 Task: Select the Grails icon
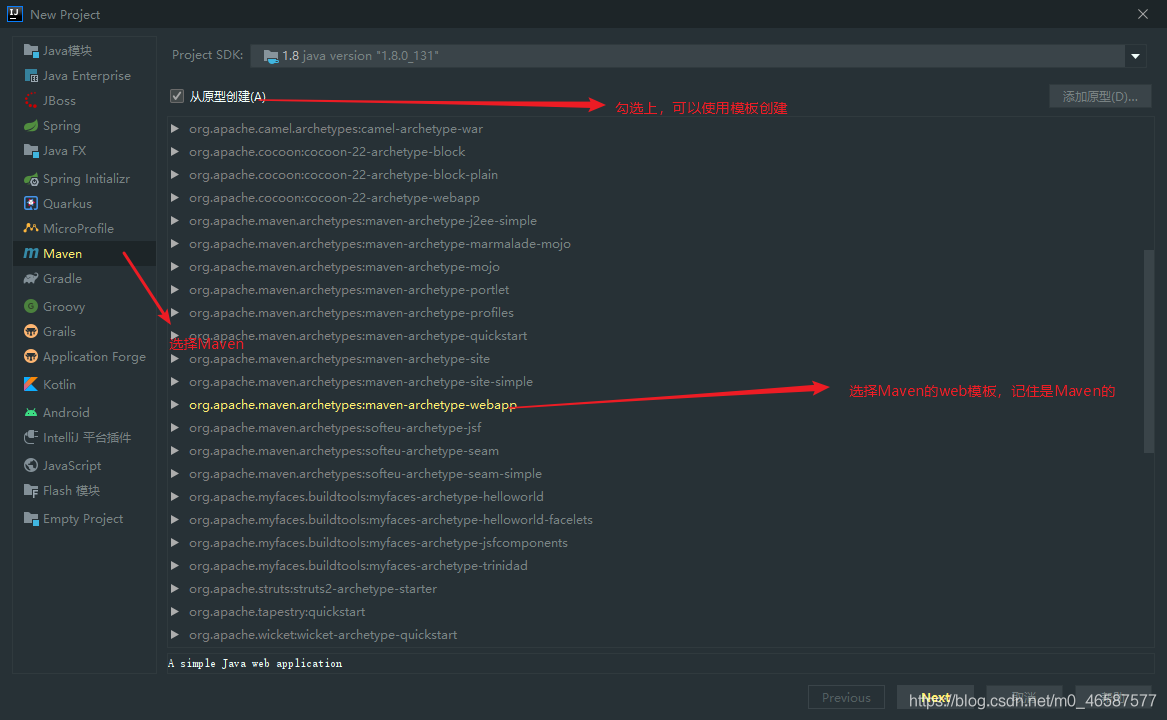pos(31,331)
